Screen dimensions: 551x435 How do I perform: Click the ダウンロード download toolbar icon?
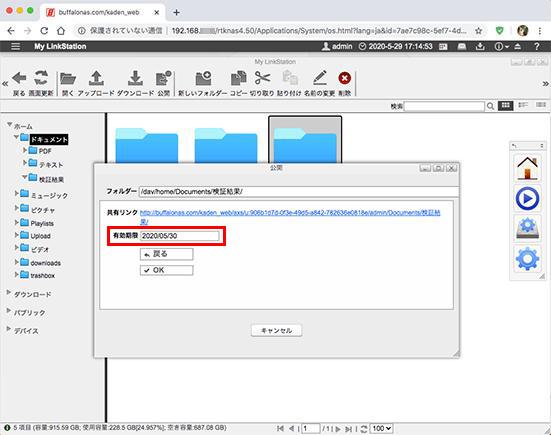(135, 78)
